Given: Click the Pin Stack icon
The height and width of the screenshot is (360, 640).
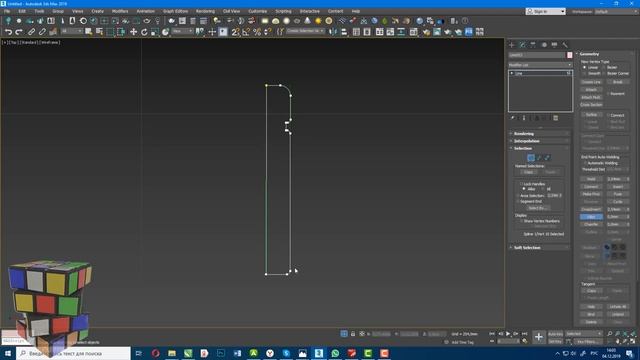Looking at the screenshot, I should click(x=513, y=118).
